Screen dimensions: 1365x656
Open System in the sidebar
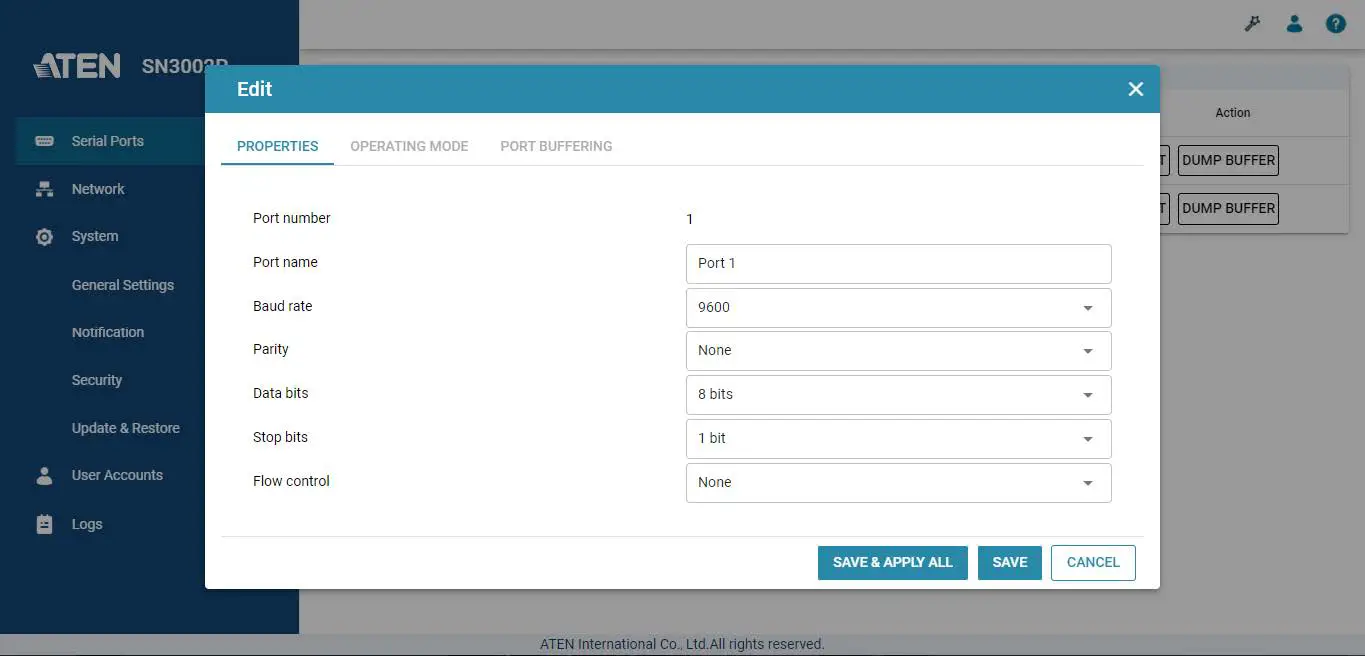pos(95,237)
